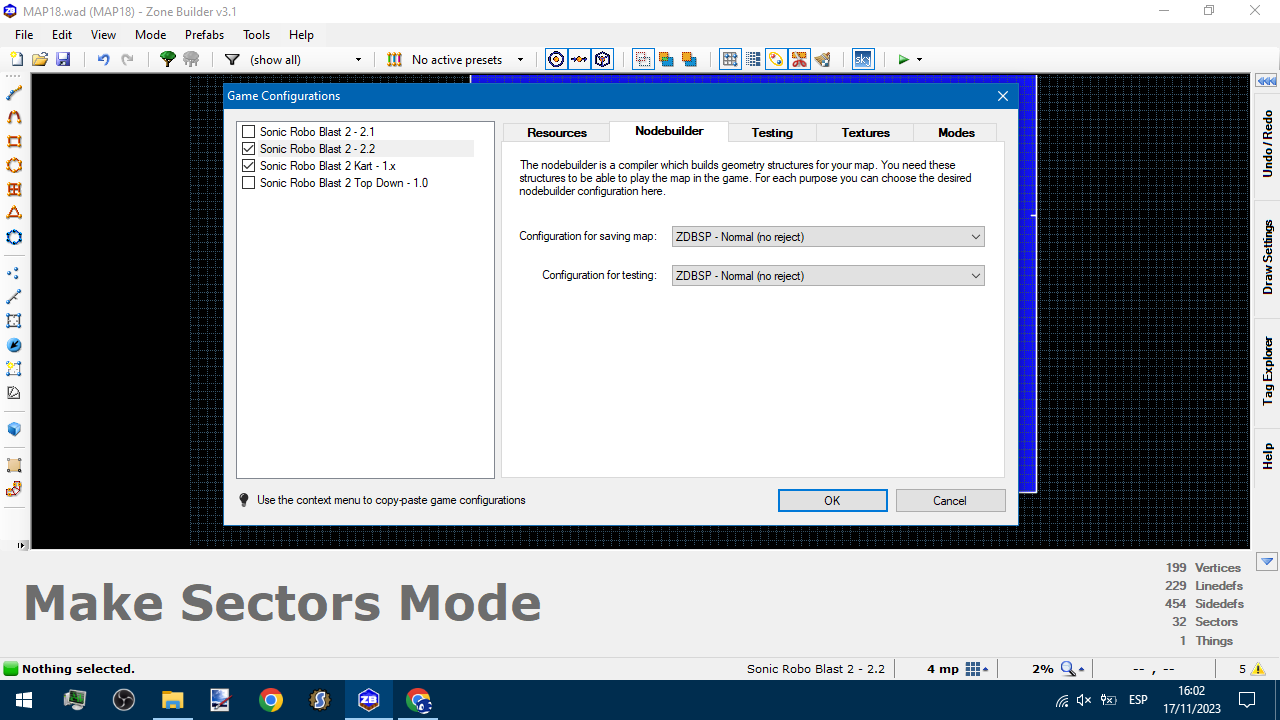The image size is (1280, 720).
Task: Switch to the Modes tab
Action: pos(956,132)
